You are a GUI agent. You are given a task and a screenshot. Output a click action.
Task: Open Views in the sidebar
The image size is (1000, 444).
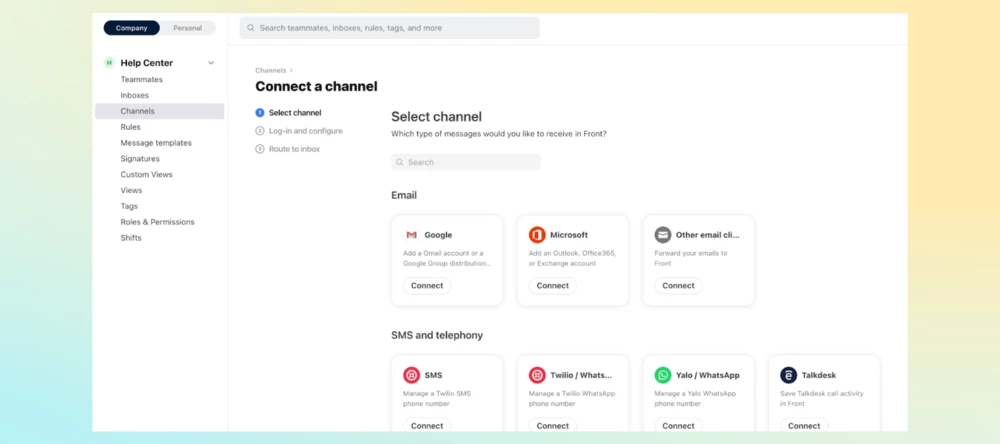pos(131,190)
